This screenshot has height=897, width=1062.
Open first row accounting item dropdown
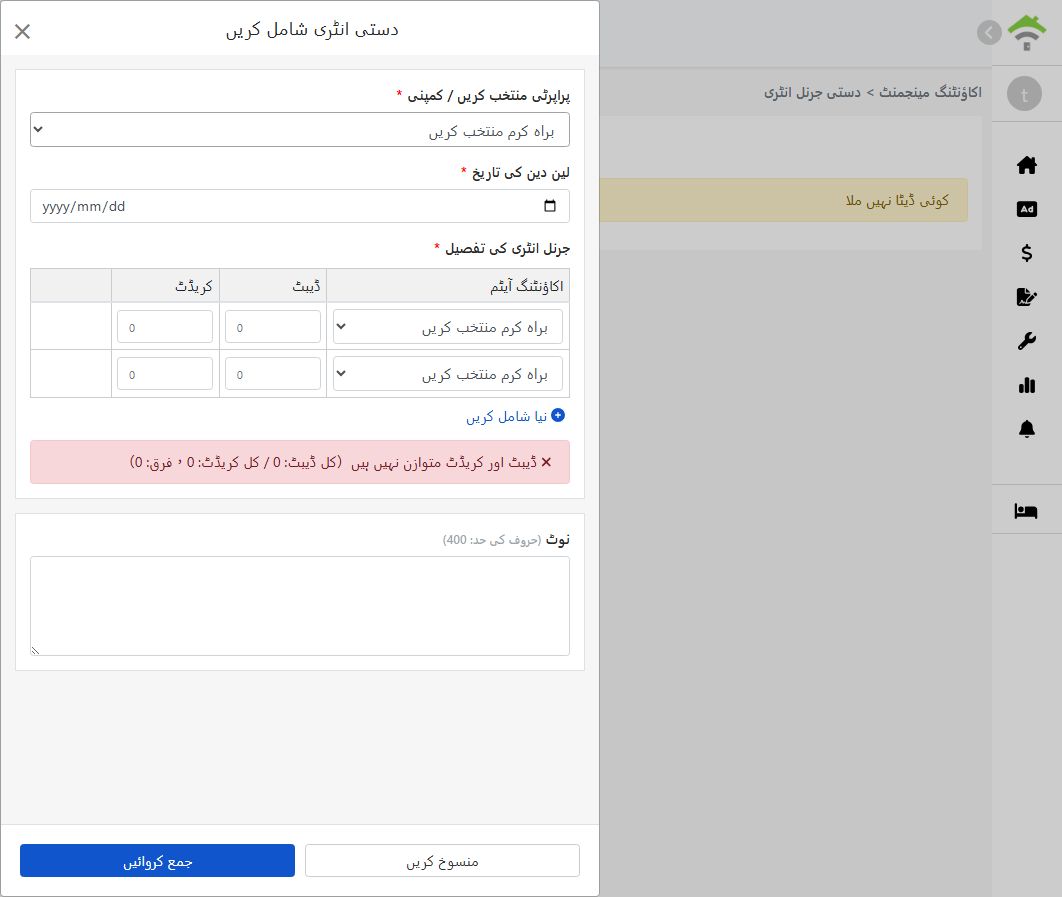point(448,327)
